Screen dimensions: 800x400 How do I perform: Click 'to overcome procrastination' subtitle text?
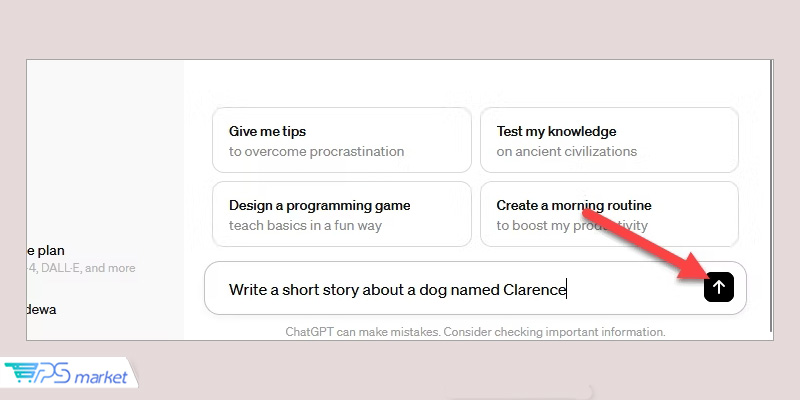coord(316,152)
